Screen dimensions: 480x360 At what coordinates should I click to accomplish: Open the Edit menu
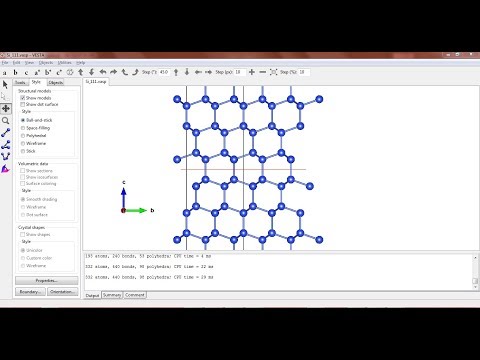[17, 63]
